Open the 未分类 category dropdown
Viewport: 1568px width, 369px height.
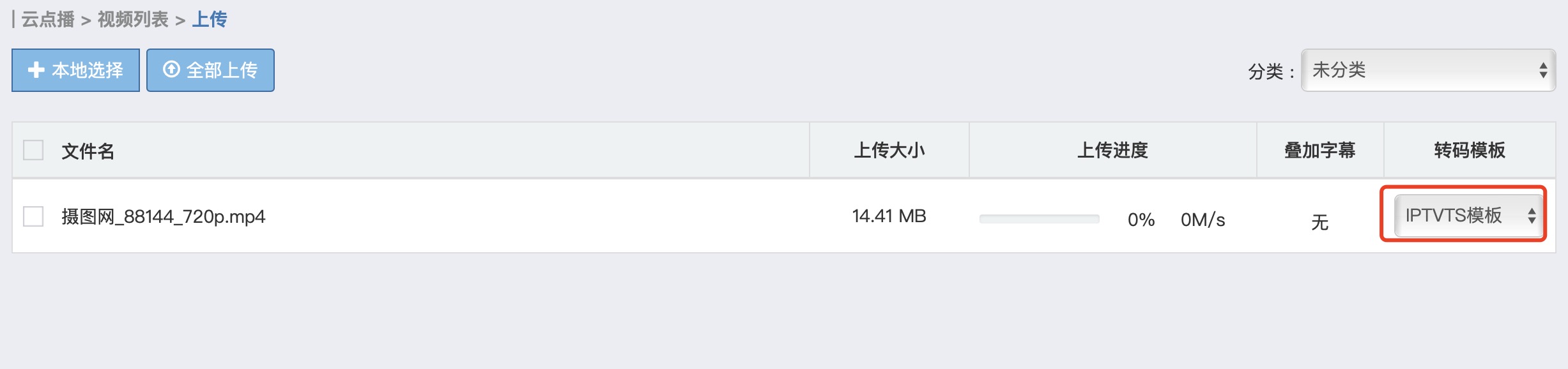(x=1427, y=70)
